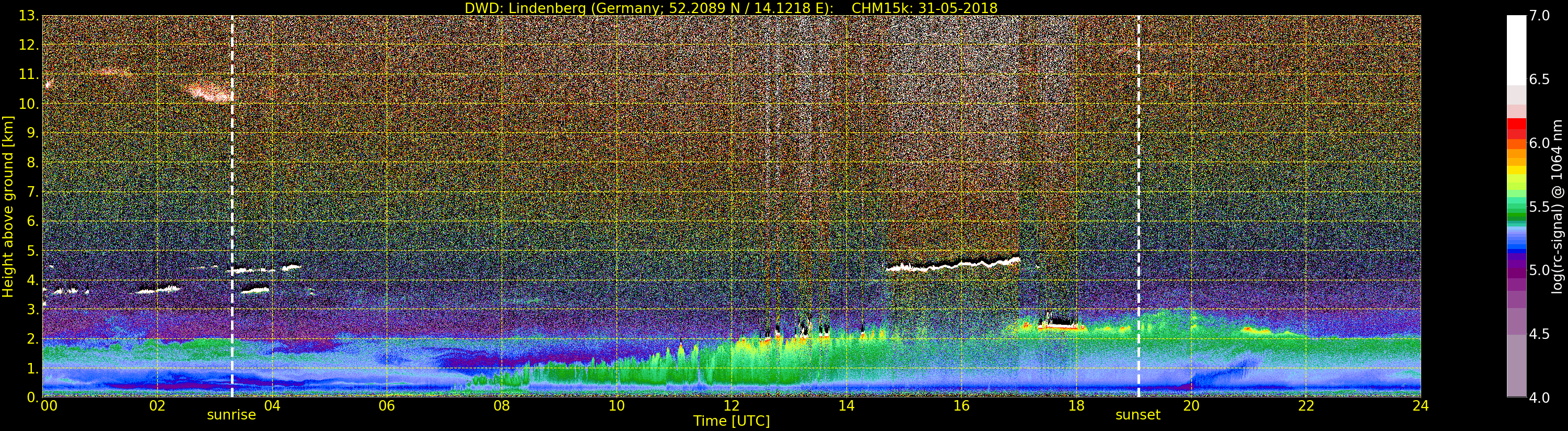This screenshot has height=431, width=1568.
Task: Click the colorbar tick label '5.5'
Action: (x=1540, y=207)
